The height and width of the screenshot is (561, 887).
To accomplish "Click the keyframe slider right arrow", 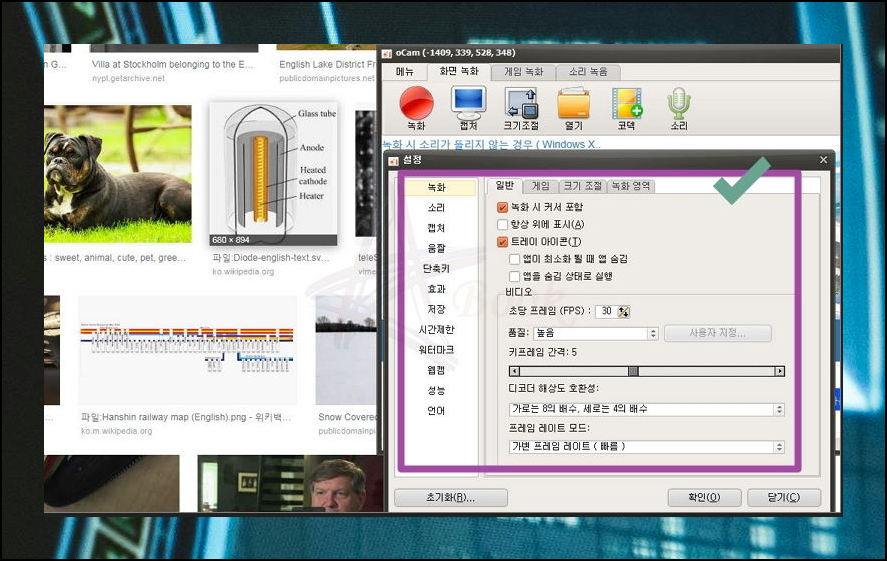I will tap(780, 372).
